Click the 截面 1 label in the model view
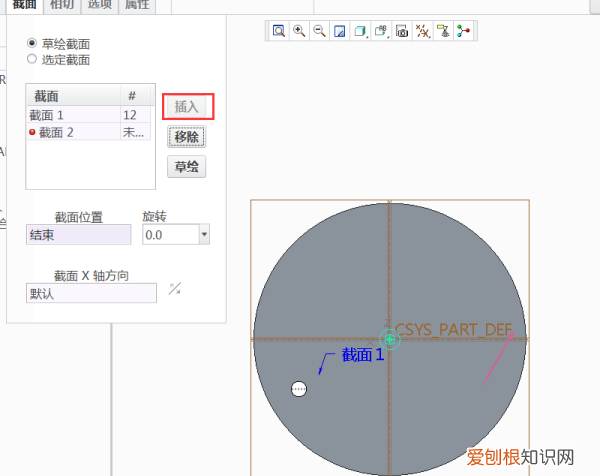 pyautogui.click(x=363, y=355)
